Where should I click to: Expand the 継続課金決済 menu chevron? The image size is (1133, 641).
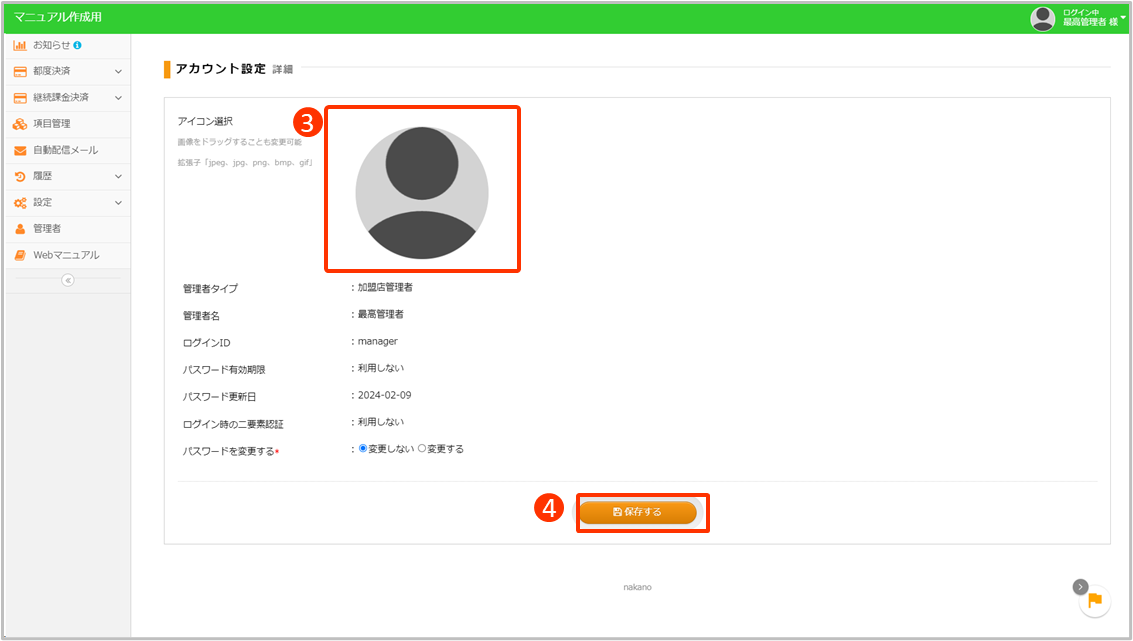click(118, 98)
